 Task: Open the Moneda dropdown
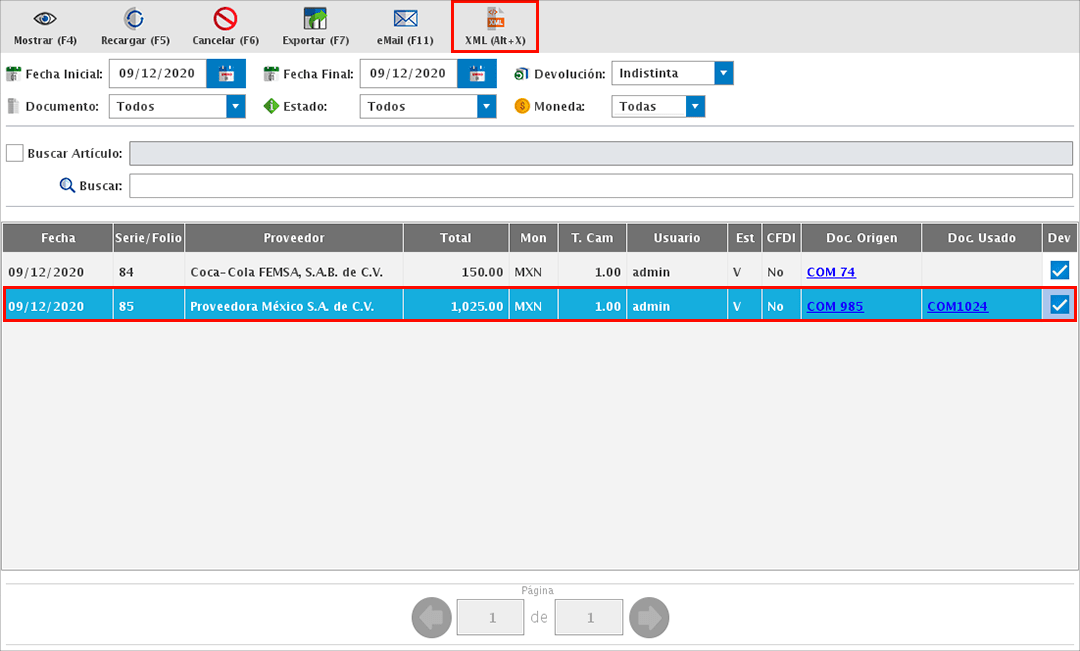[x=694, y=105]
